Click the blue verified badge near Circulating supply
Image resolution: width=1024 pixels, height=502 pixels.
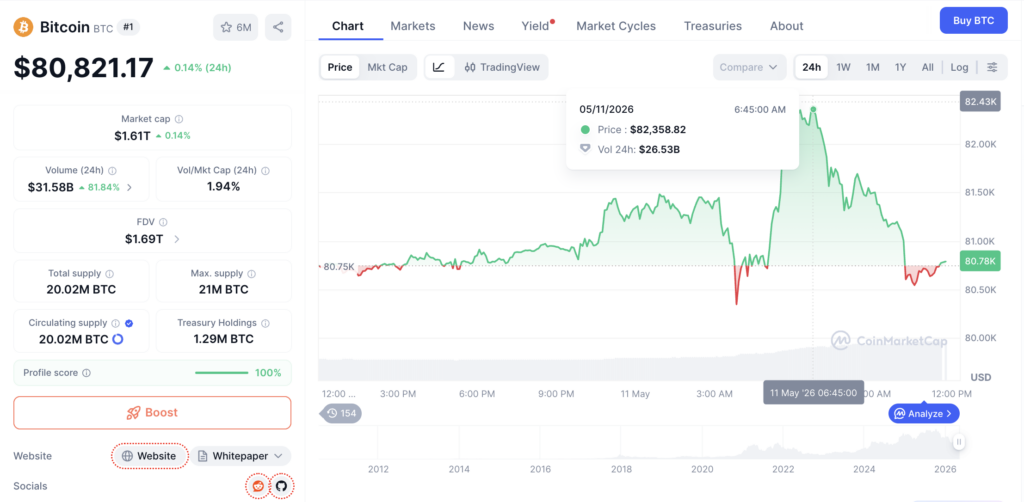(x=129, y=323)
